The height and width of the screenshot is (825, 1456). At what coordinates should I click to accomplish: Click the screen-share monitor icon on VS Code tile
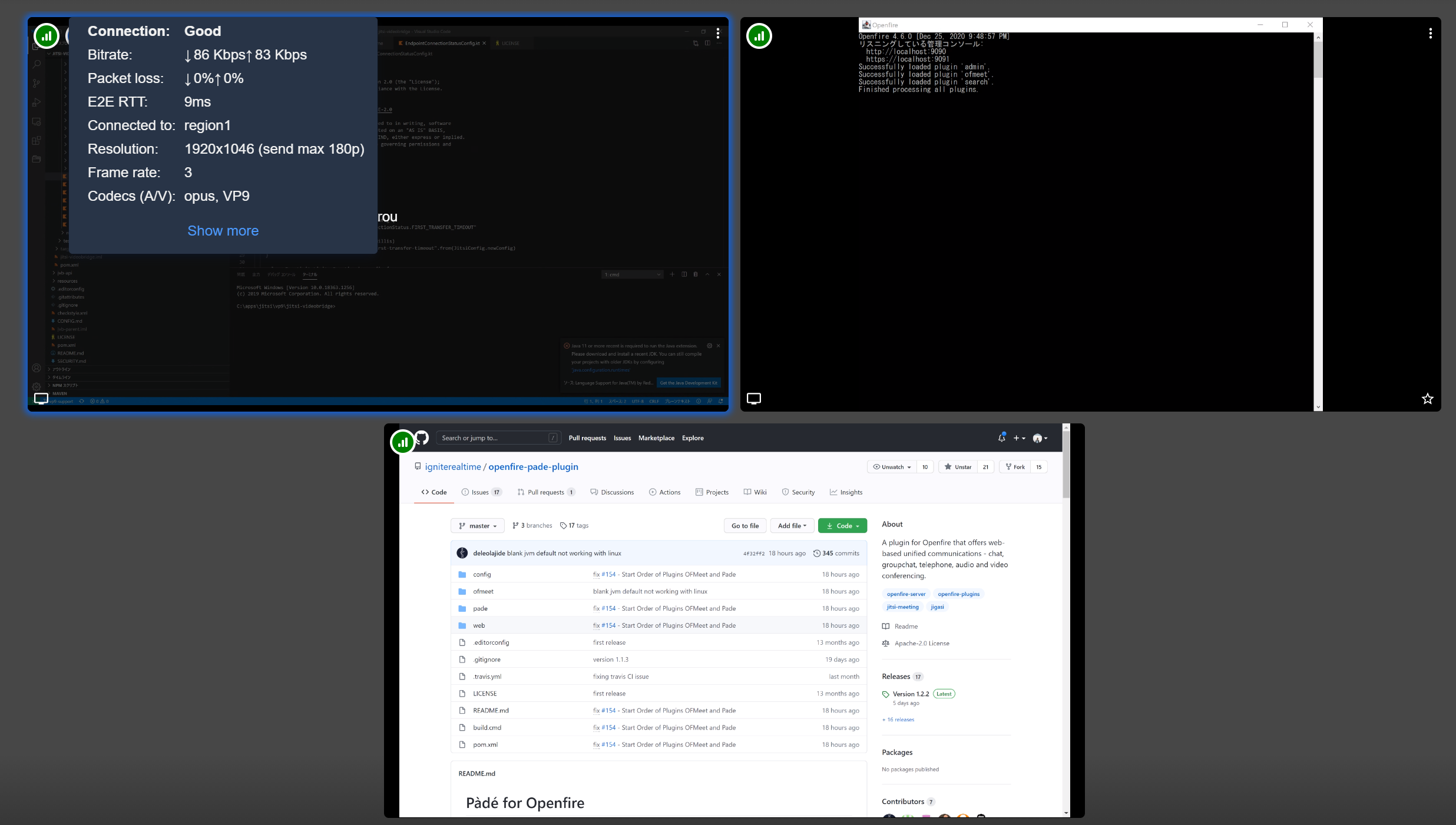[x=41, y=399]
